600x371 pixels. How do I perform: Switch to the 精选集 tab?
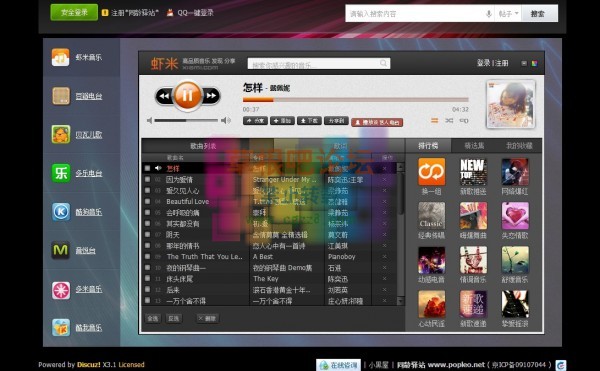tap(474, 146)
